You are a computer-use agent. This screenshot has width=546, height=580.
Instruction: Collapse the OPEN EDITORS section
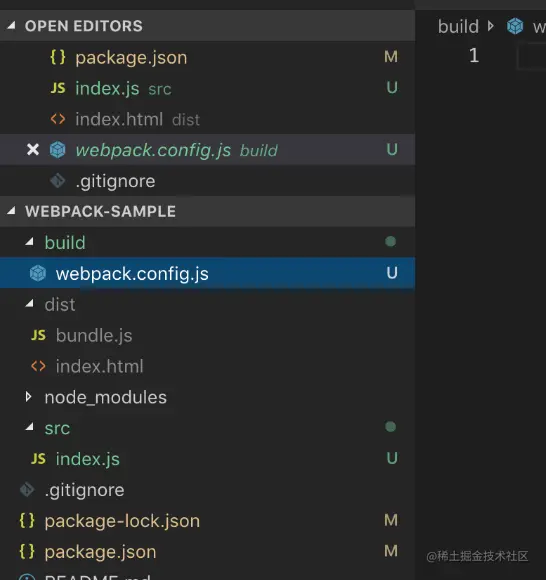[x=11, y=26]
